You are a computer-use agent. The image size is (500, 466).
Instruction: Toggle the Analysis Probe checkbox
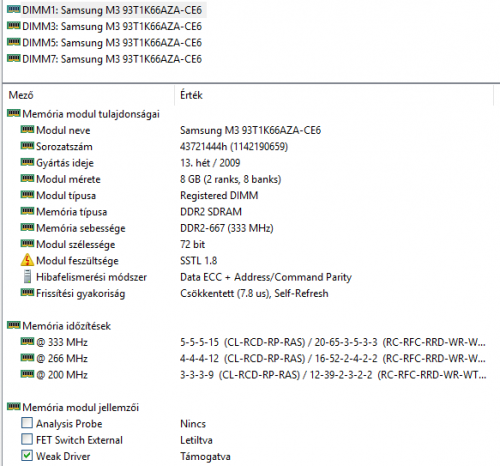27,423
